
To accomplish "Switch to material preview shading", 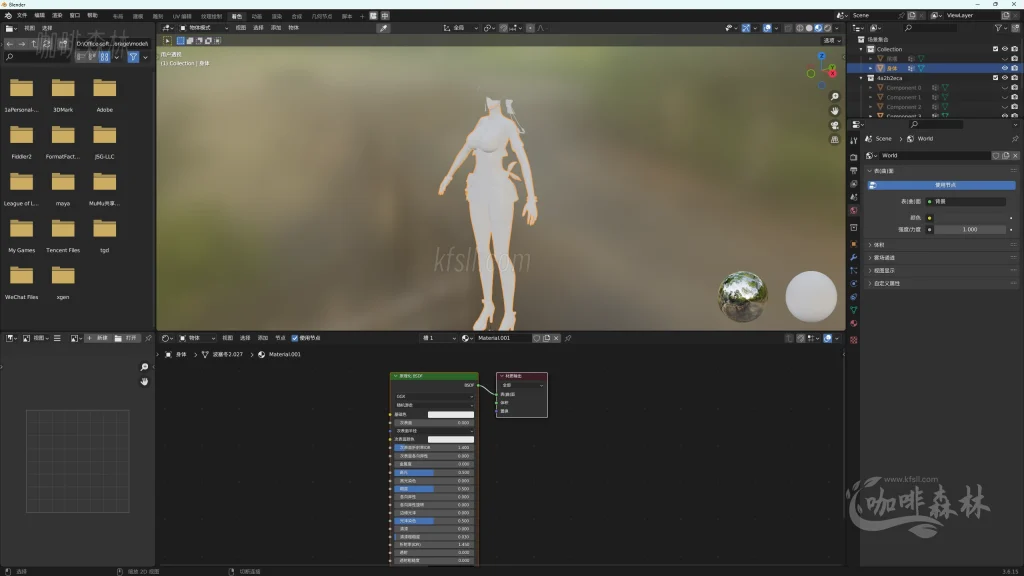I will click(818, 28).
